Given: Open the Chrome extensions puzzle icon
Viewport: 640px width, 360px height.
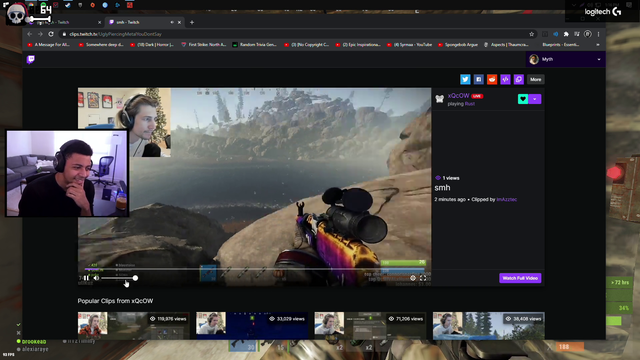Looking at the screenshot, I should coord(566,34).
